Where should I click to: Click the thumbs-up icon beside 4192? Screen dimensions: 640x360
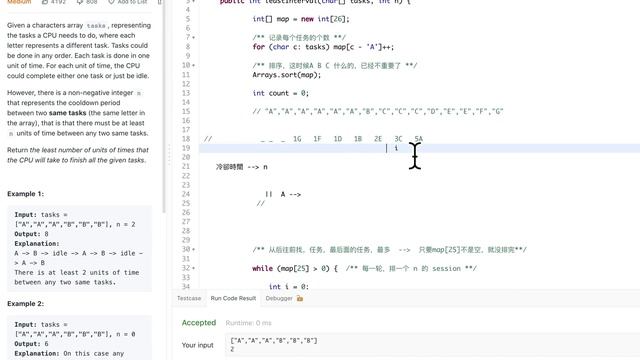[45, 2]
